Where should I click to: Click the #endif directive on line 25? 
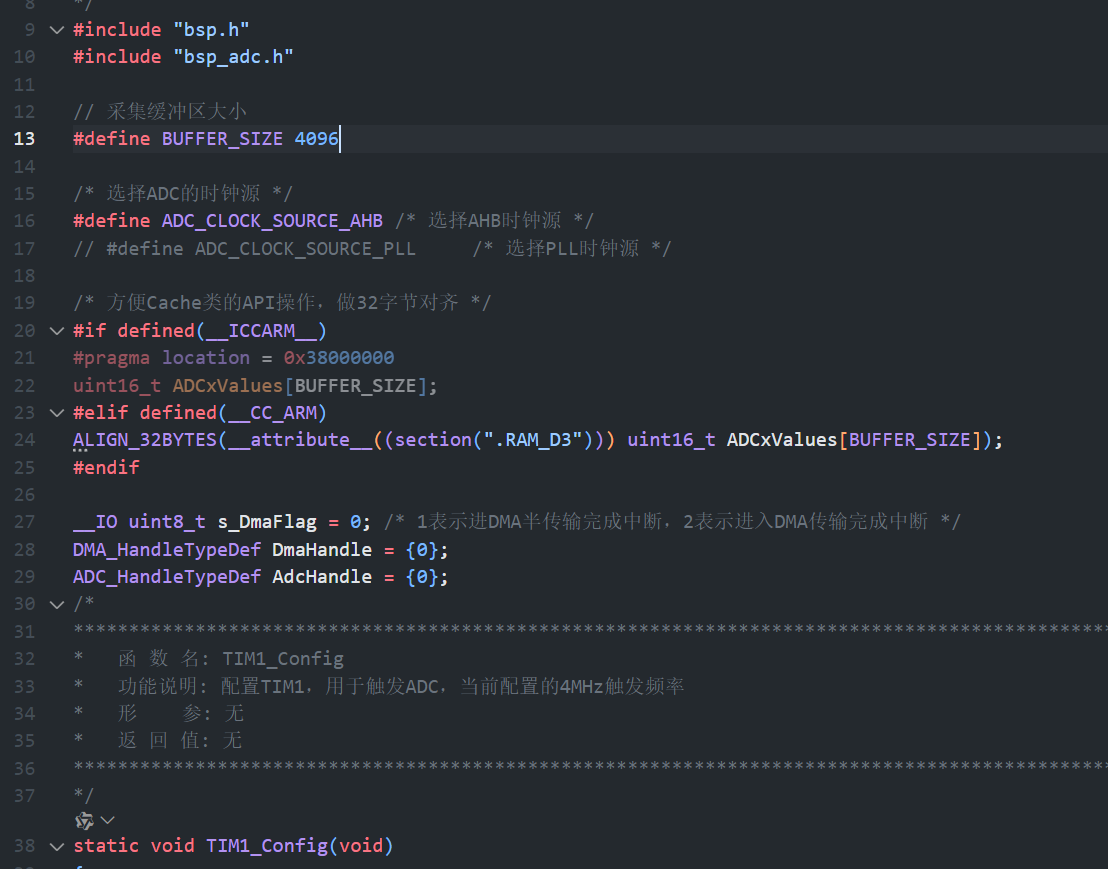106,468
